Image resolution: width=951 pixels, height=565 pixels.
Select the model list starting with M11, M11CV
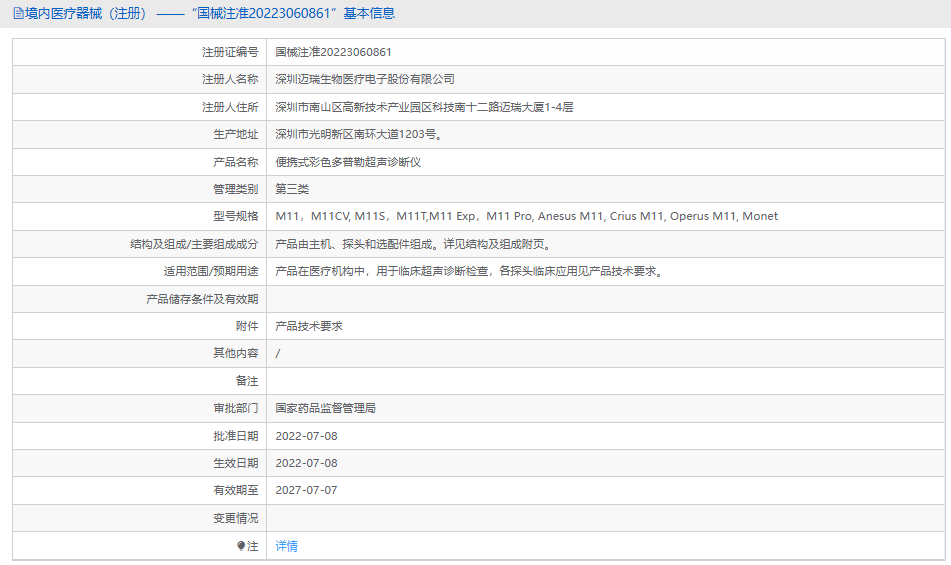point(526,216)
